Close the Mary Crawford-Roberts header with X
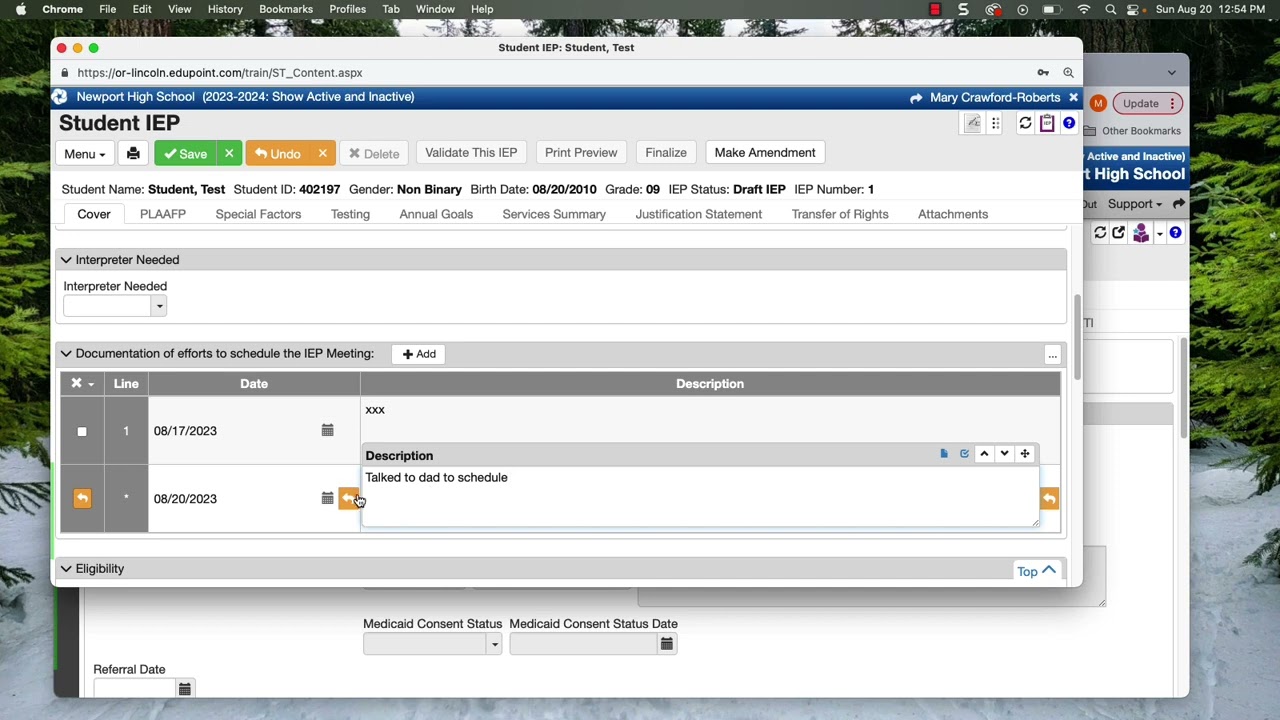This screenshot has width=1280, height=720. pos(1073,97)
